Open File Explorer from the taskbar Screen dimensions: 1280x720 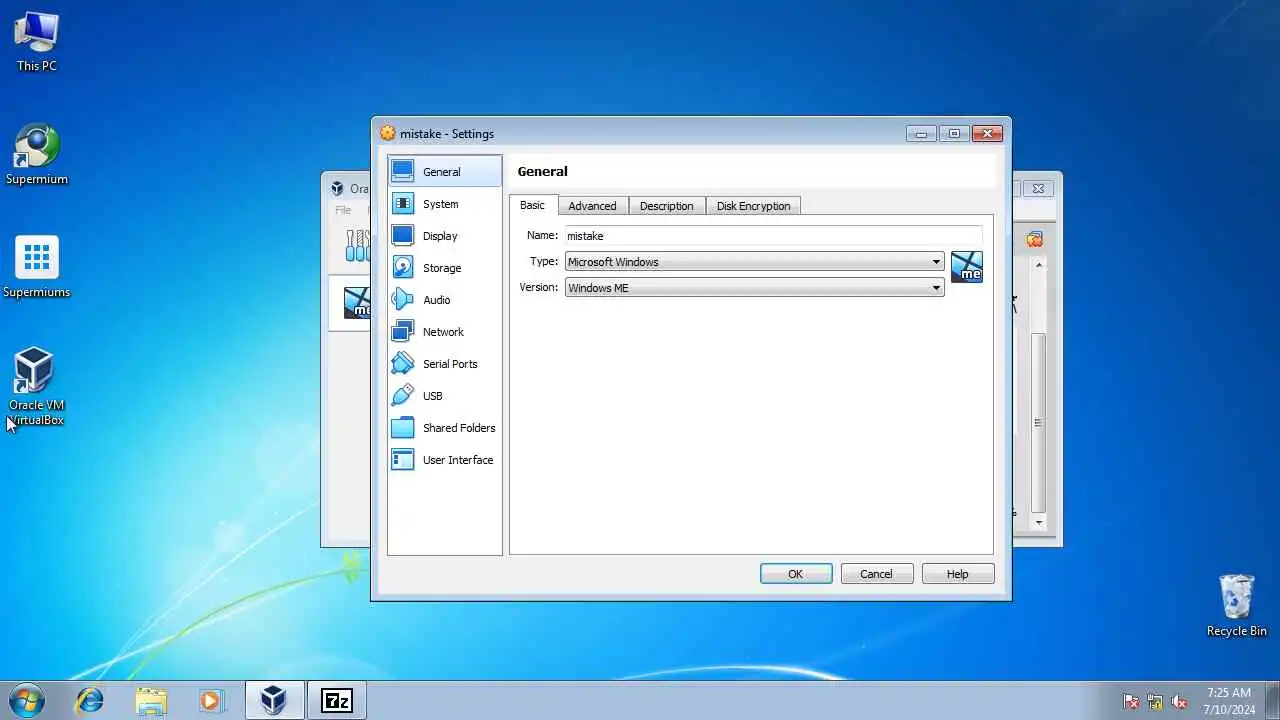pyautogui.click(x=151, y=700)
